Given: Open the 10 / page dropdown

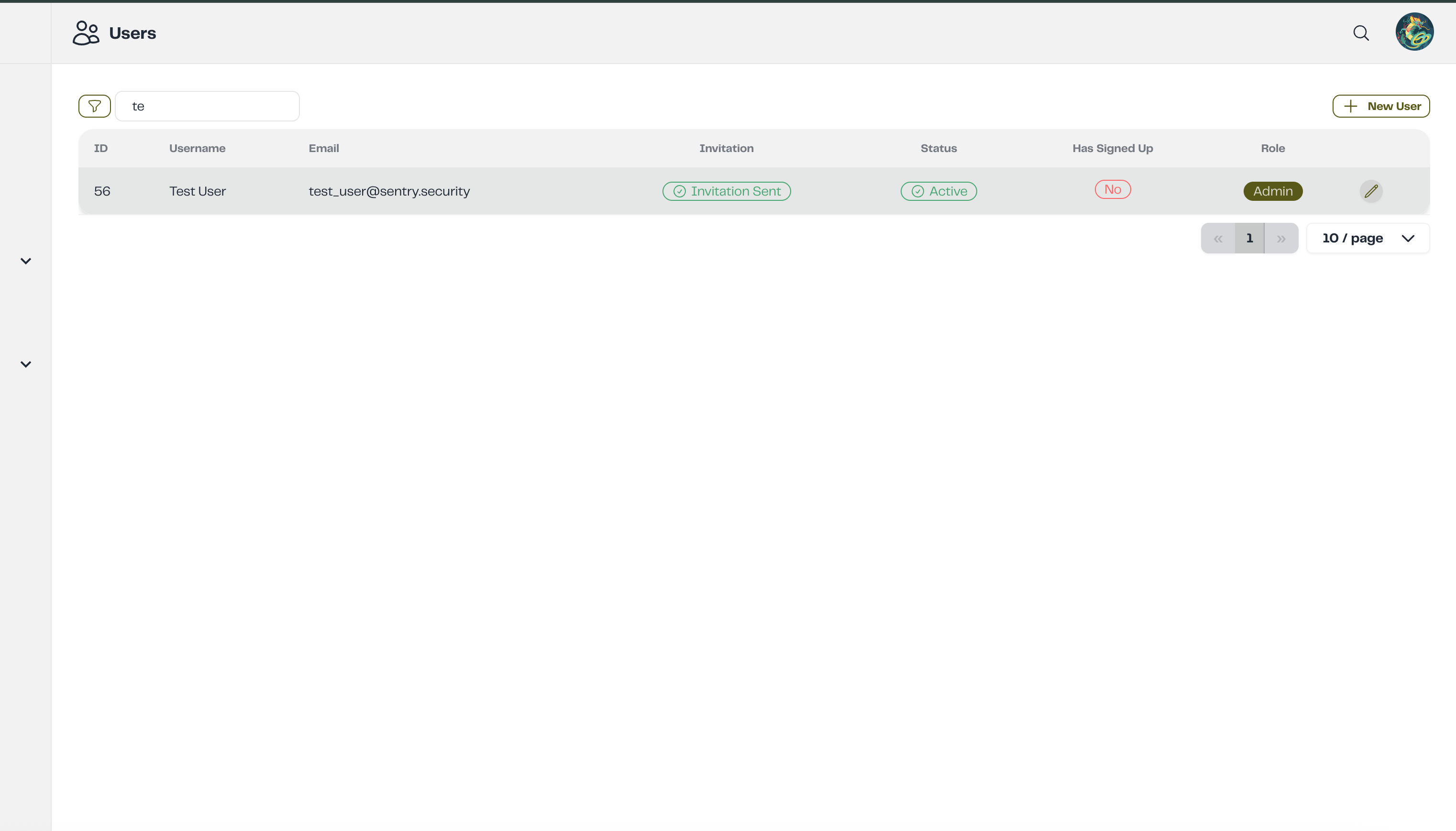Looking at the screenshot, I should 1368,238.
